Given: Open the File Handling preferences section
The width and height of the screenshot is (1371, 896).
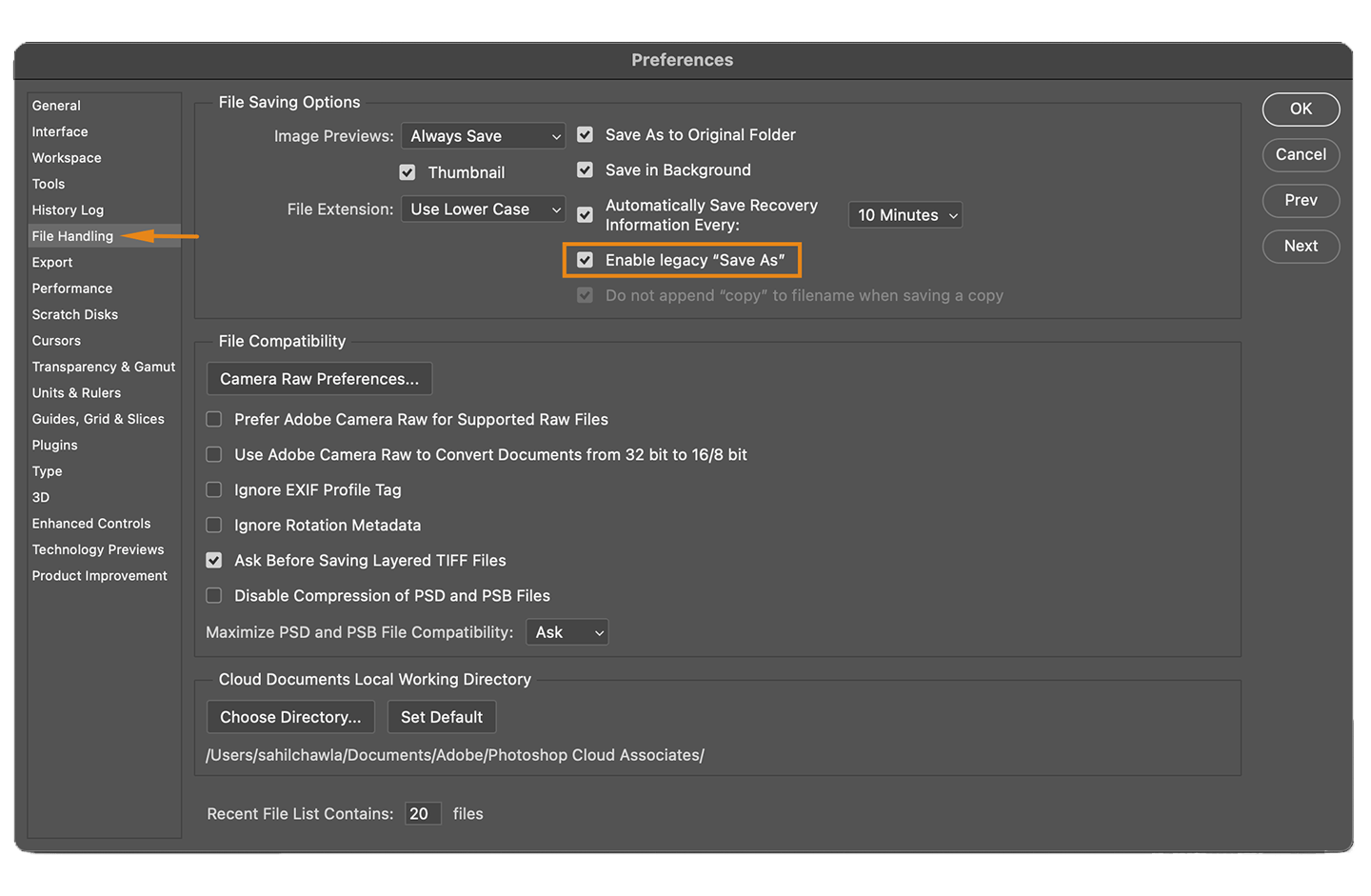Looking at the screenshot, I should click(x=71, y=235).
